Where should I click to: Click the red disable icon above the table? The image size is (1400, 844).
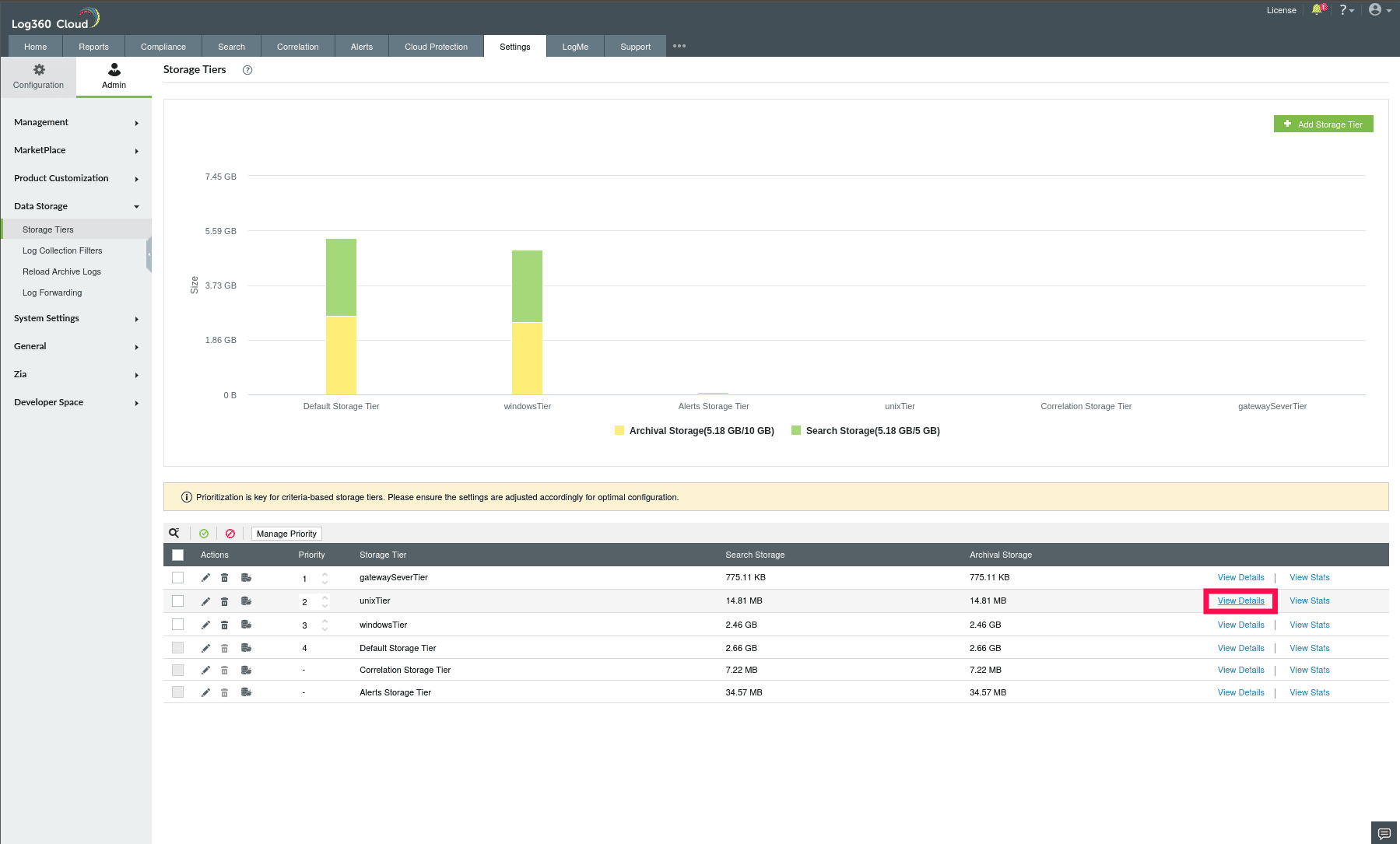click(230, 533)
